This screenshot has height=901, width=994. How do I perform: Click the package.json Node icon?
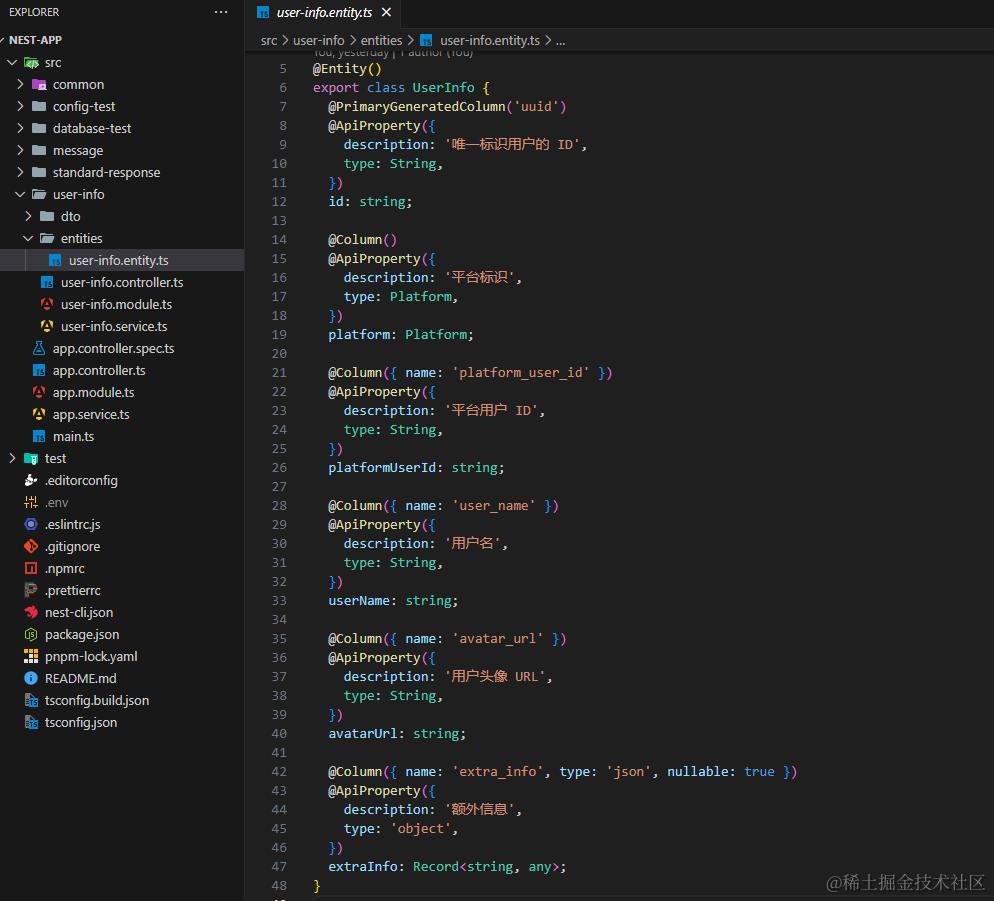(30, 634)
